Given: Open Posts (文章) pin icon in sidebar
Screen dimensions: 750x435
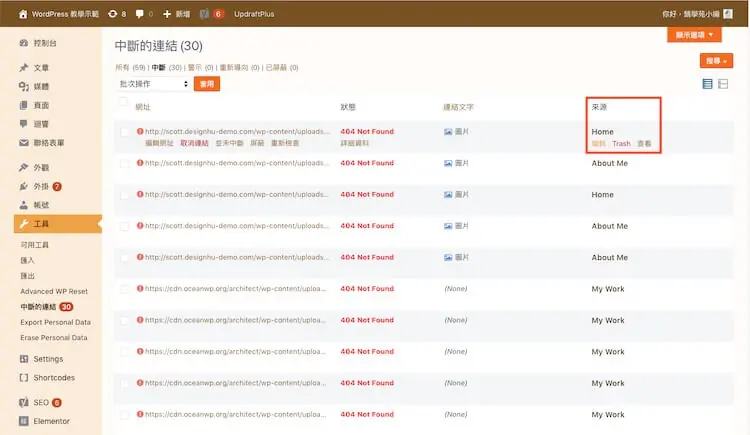Looking at the screenshot, I should (23, 67).
